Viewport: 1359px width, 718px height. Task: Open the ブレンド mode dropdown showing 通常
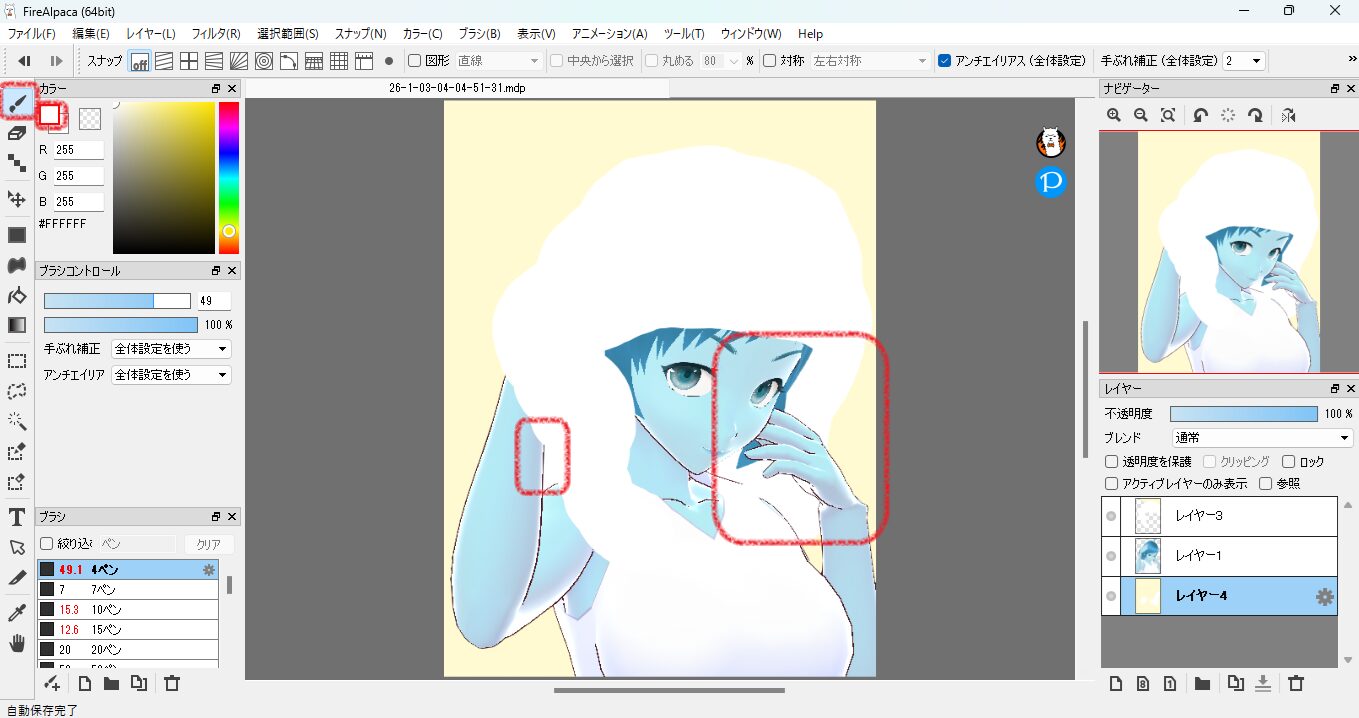(1262, 438)
